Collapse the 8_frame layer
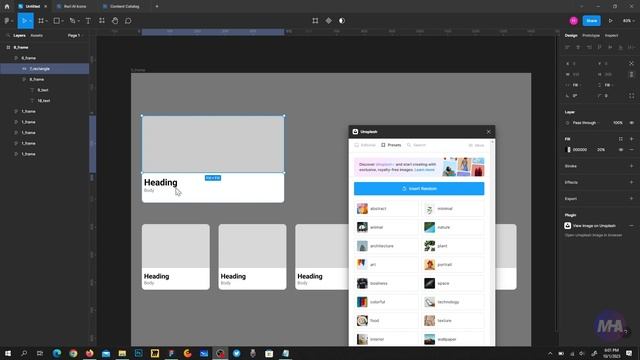Viewport: 640px width, 360px height. click(24, 80)
